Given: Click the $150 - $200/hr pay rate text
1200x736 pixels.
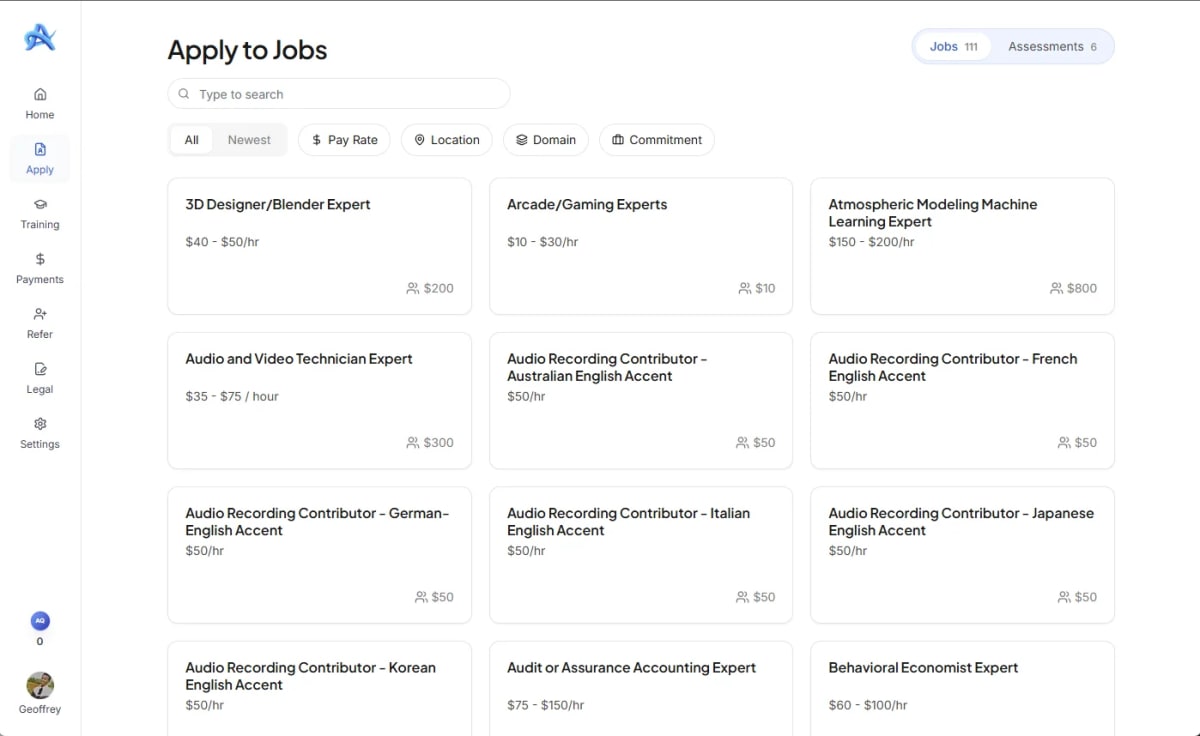Looking at the screenshot, I should click(x=871, y=242).
